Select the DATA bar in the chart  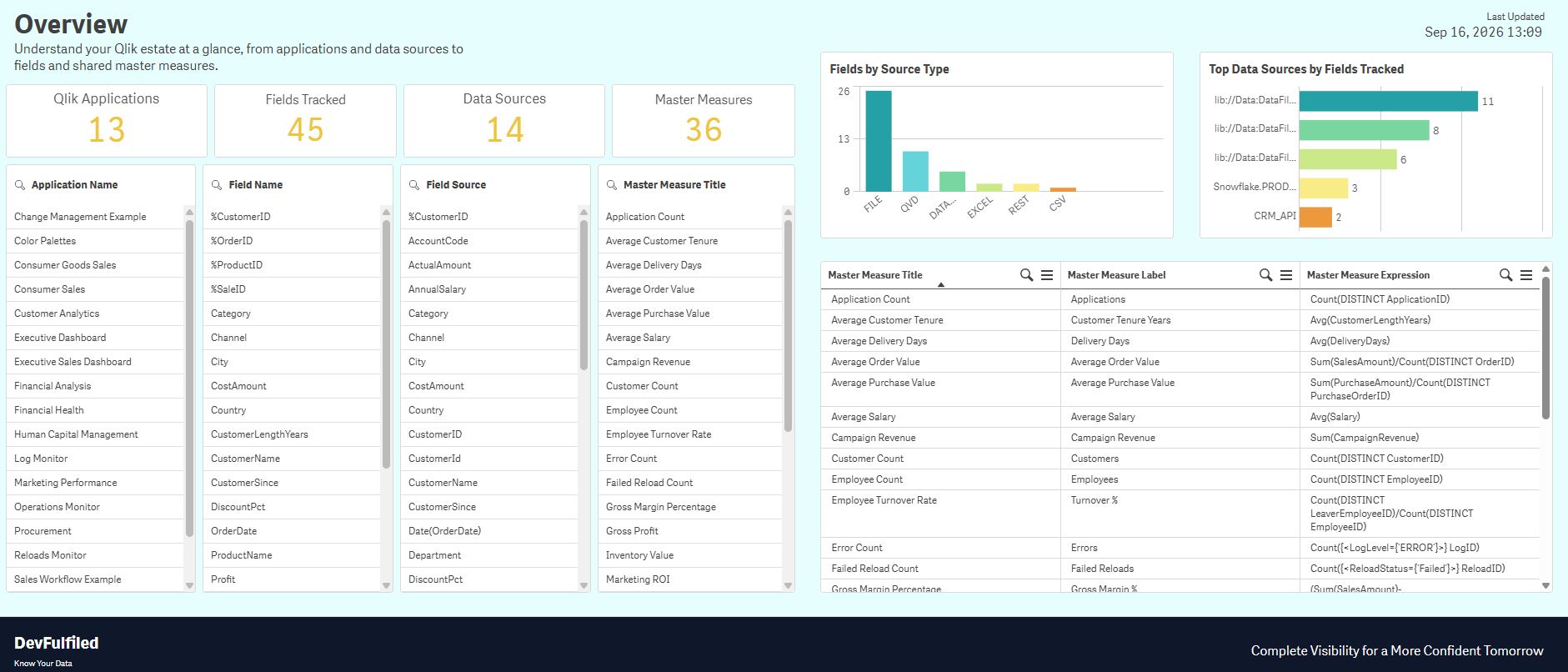952,182
